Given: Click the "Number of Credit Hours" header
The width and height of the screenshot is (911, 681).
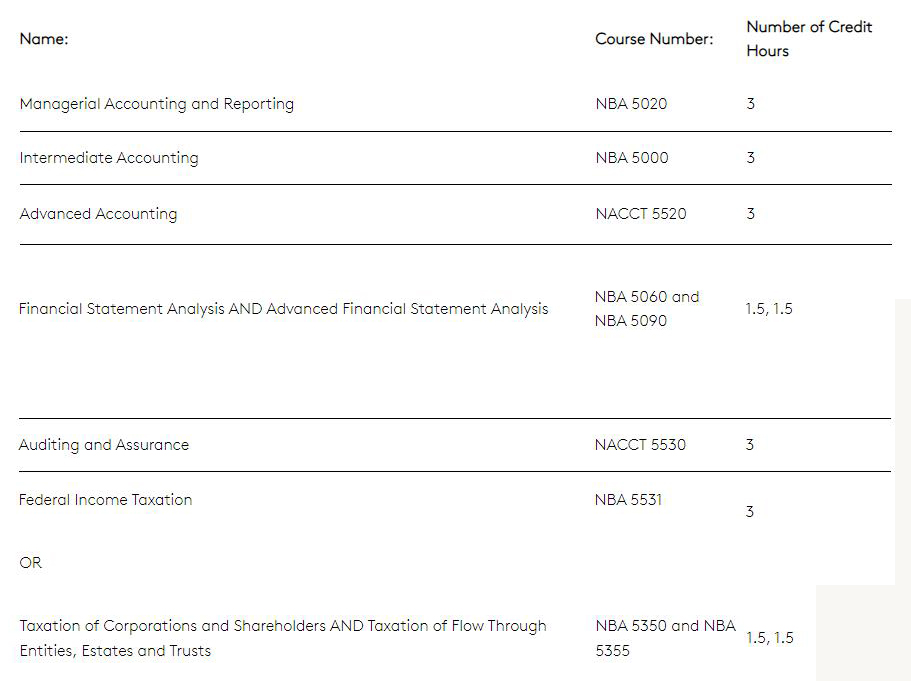Looking at the screenshot, I should (x=808, y=38).
